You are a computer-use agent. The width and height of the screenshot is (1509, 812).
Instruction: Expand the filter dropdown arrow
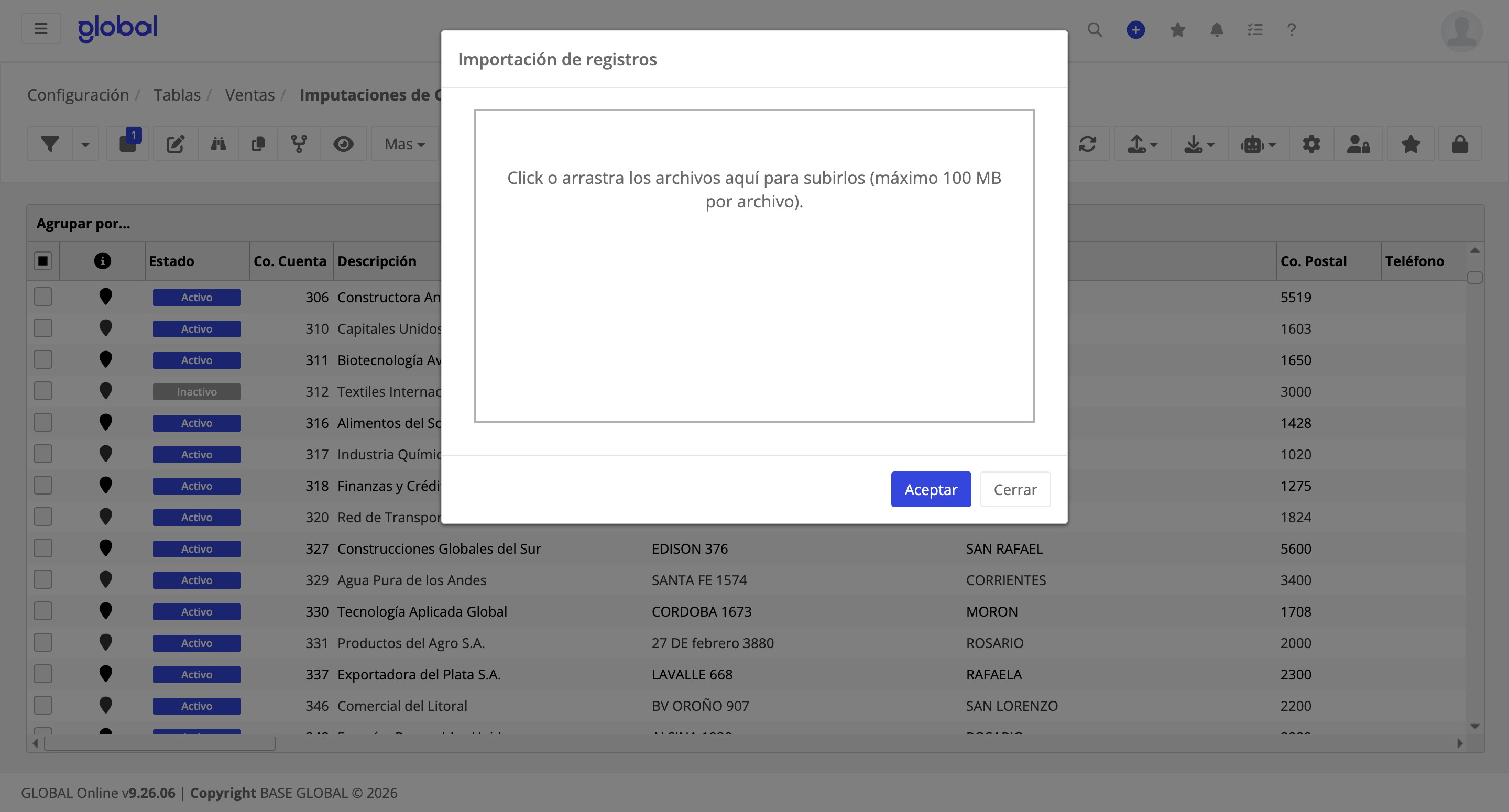pyautogui.click(x=85, y=144)
